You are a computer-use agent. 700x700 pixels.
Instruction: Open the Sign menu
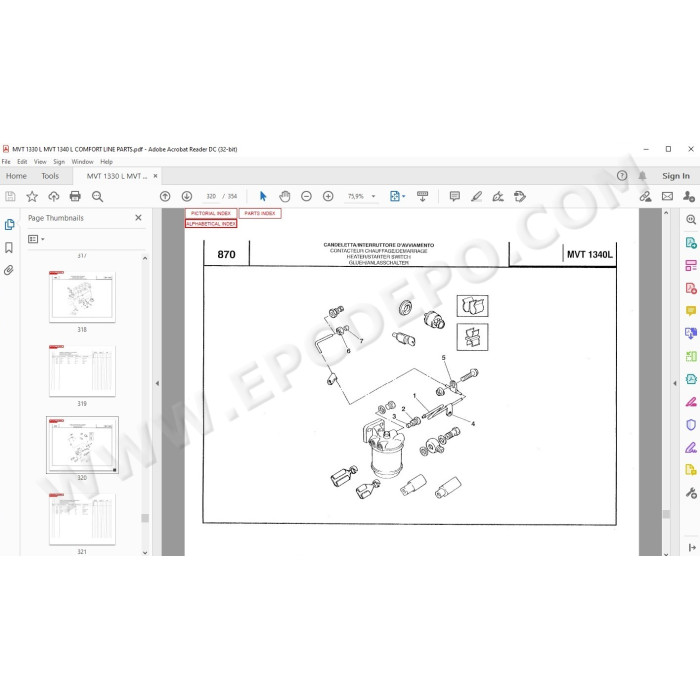coord(59,162)
